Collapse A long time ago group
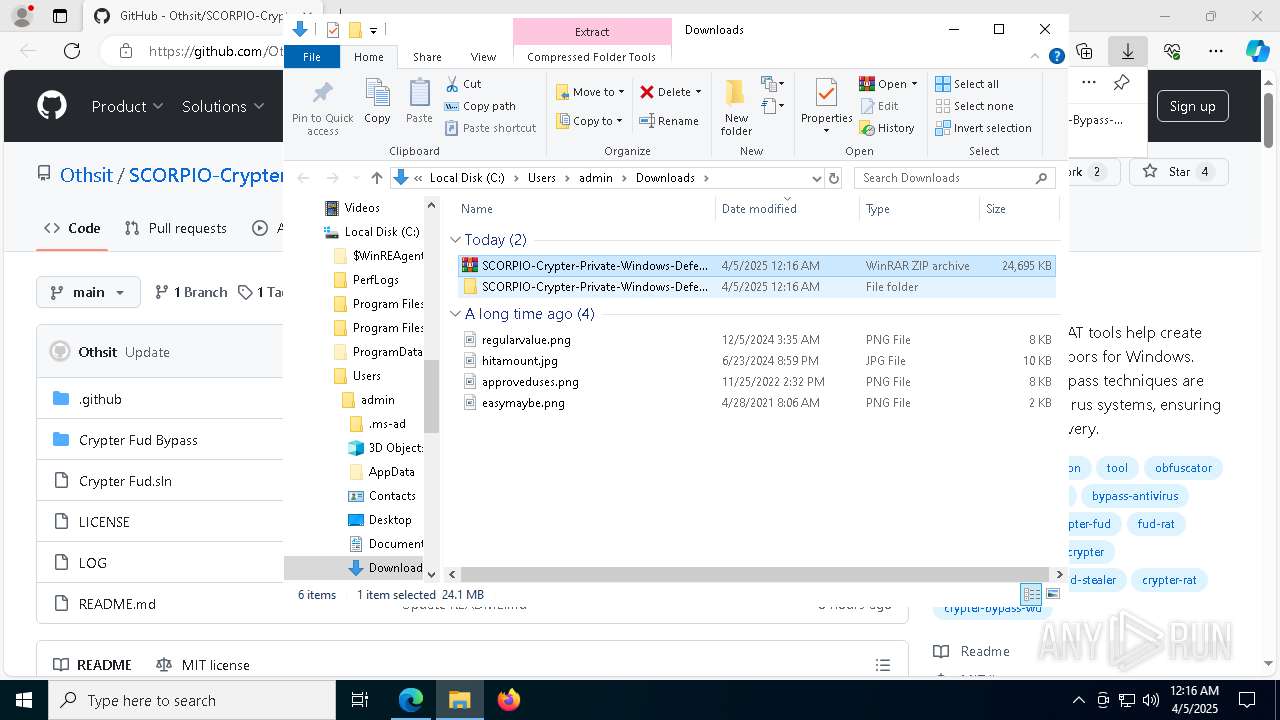Image resolution: width=1280 pixels, height=720 pixels. pos(456,314)
